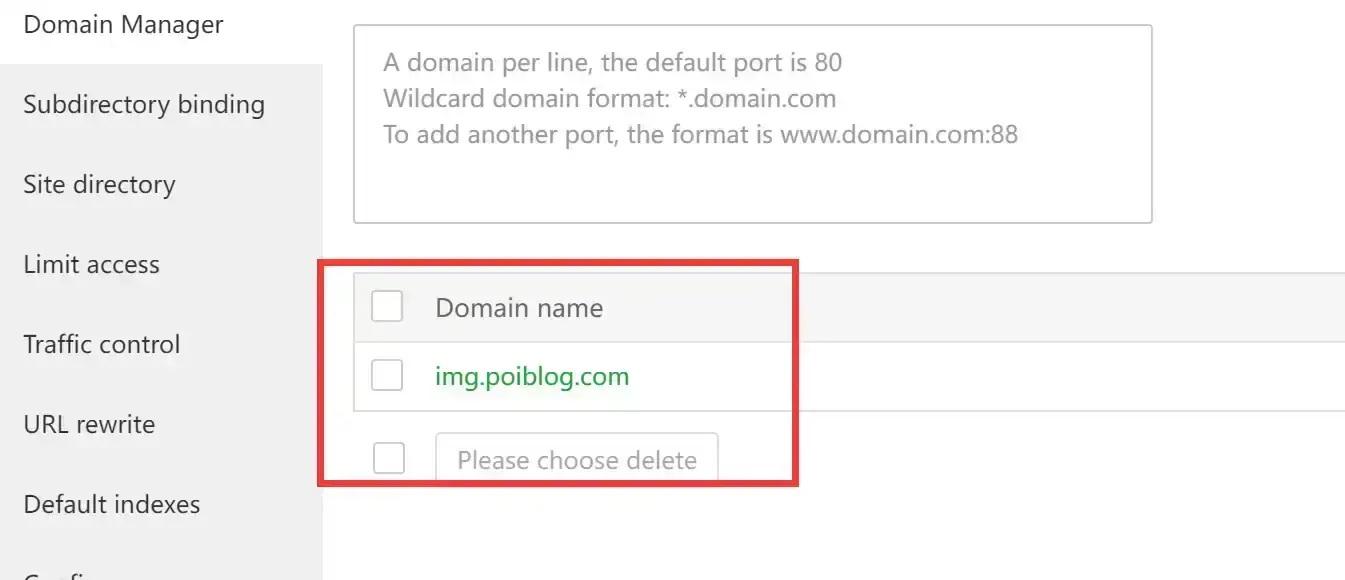Open the img.poiblog.com domain link
Image resolution: width=1345 pixels, height=580 pixels.
point(532,377)
